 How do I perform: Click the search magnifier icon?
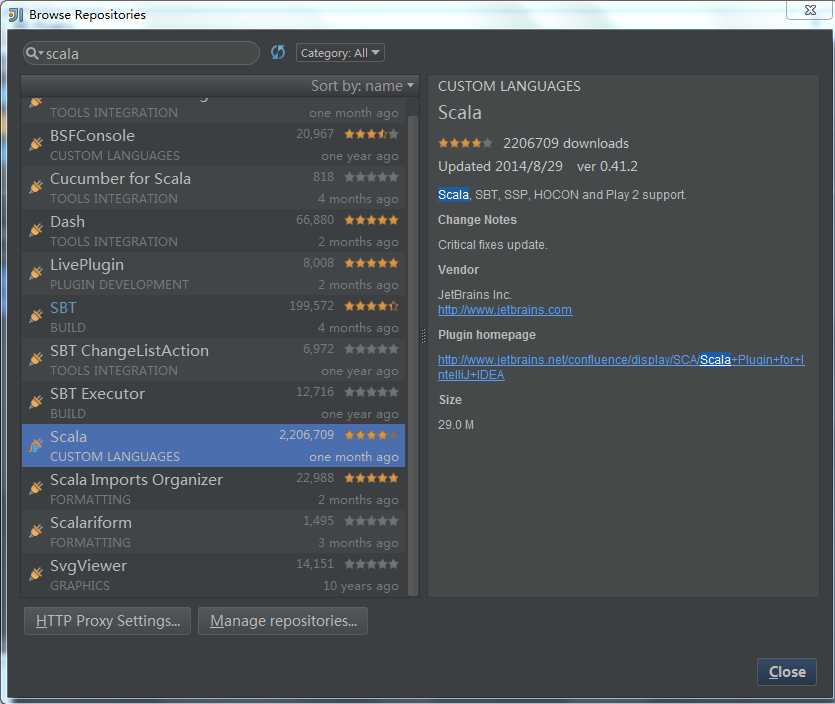(x=32, y=53)
